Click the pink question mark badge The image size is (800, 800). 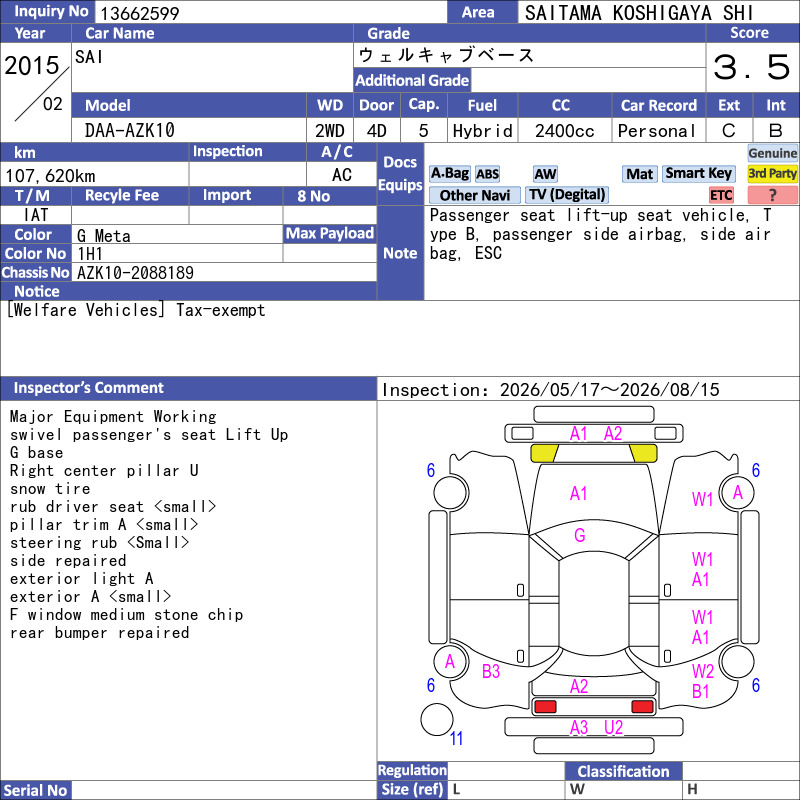[x=772, y=195]
